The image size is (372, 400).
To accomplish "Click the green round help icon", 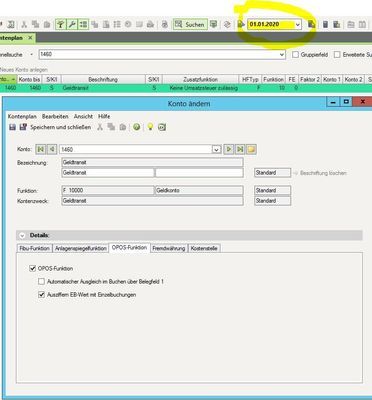I will tap(136, 127).
